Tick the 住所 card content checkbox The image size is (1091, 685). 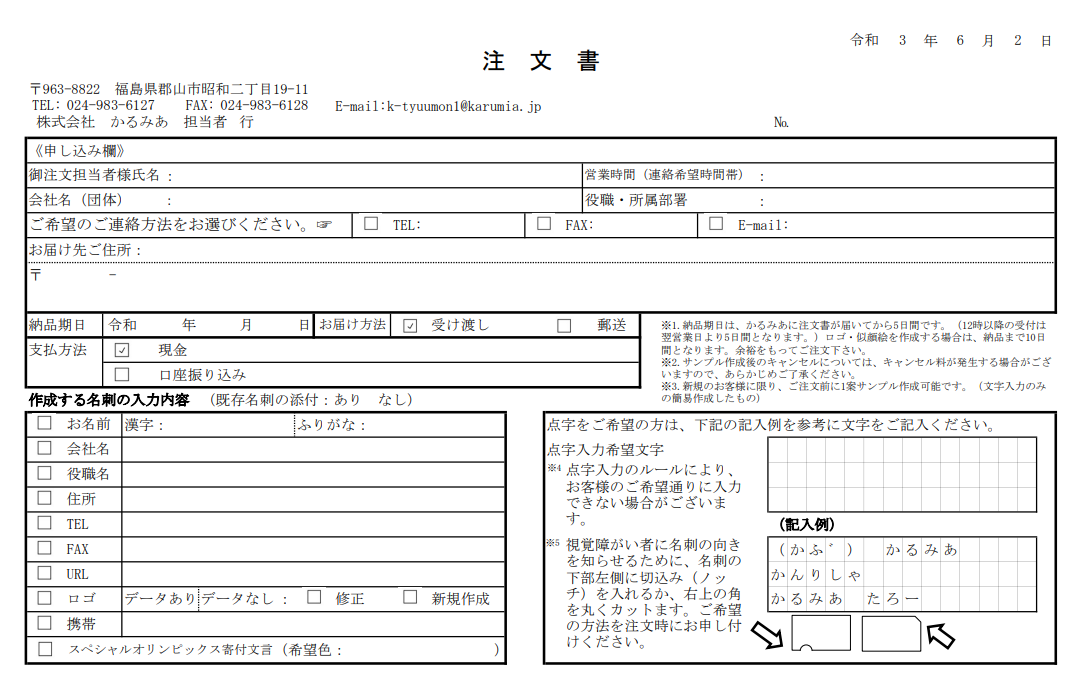tap(45, 498)
